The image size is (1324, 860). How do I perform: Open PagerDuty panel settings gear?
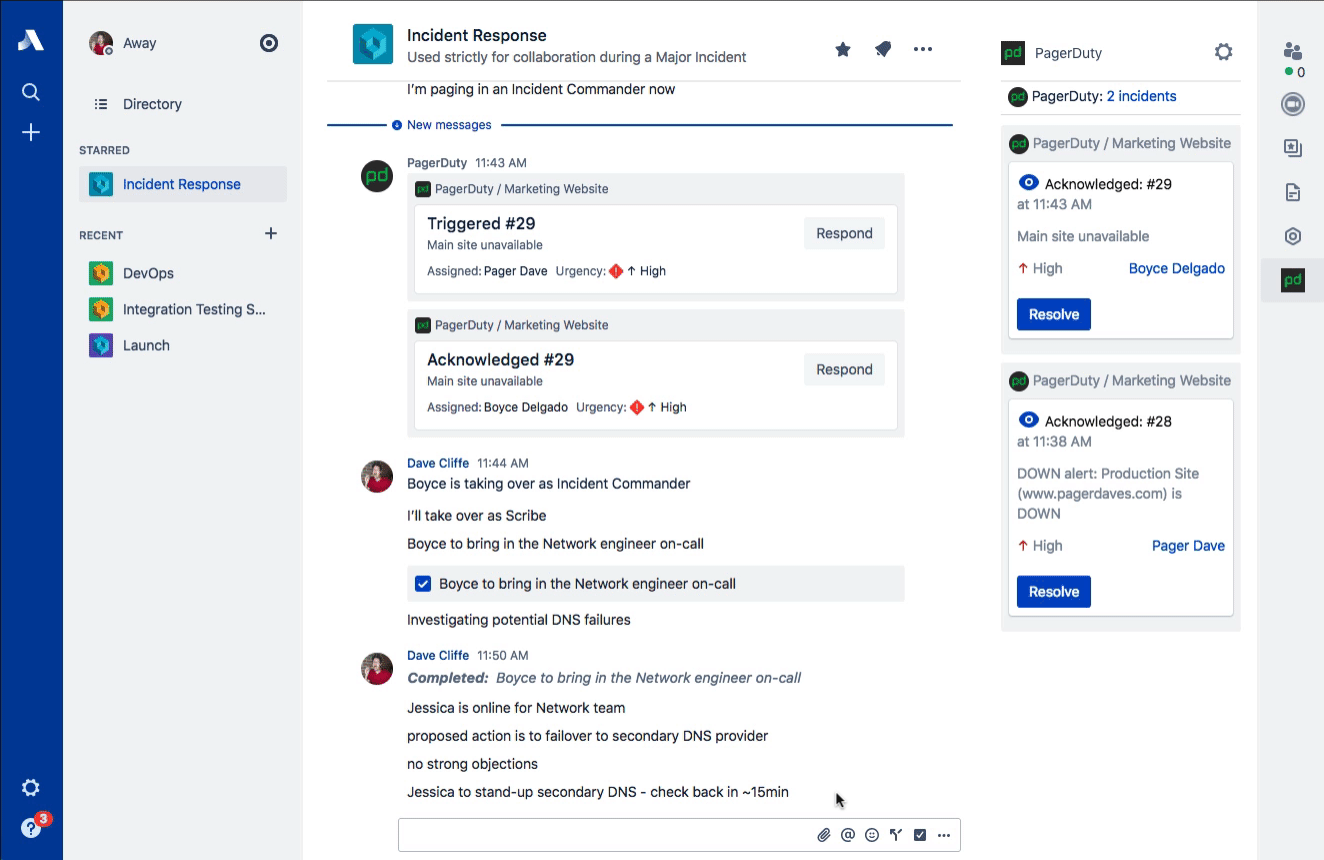[x=1224, y=52]
